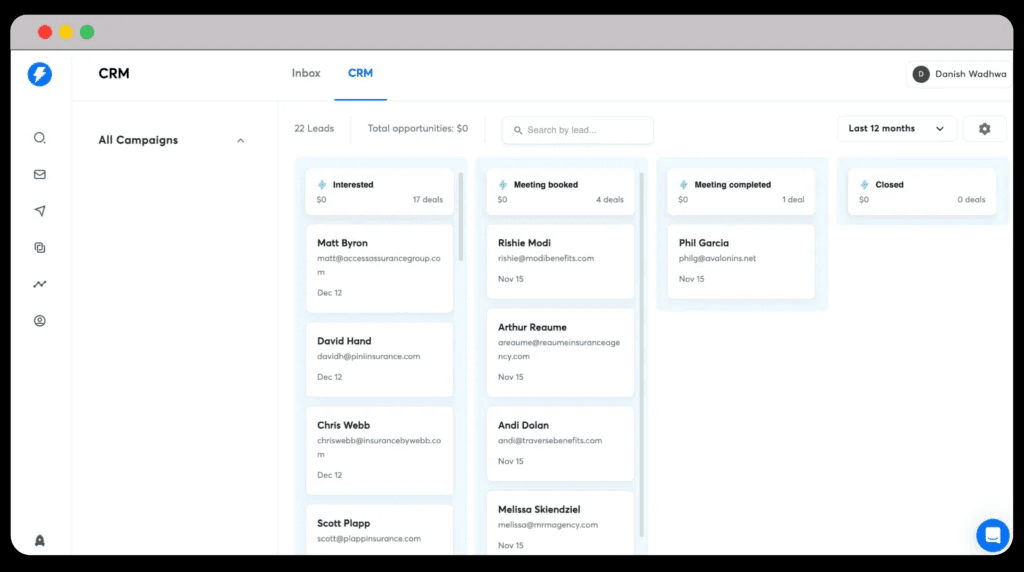Viewport: 1024px width, 572px height.
Task: Click the rocket icon in the sidebar
Action: click(x=40, y=541)
